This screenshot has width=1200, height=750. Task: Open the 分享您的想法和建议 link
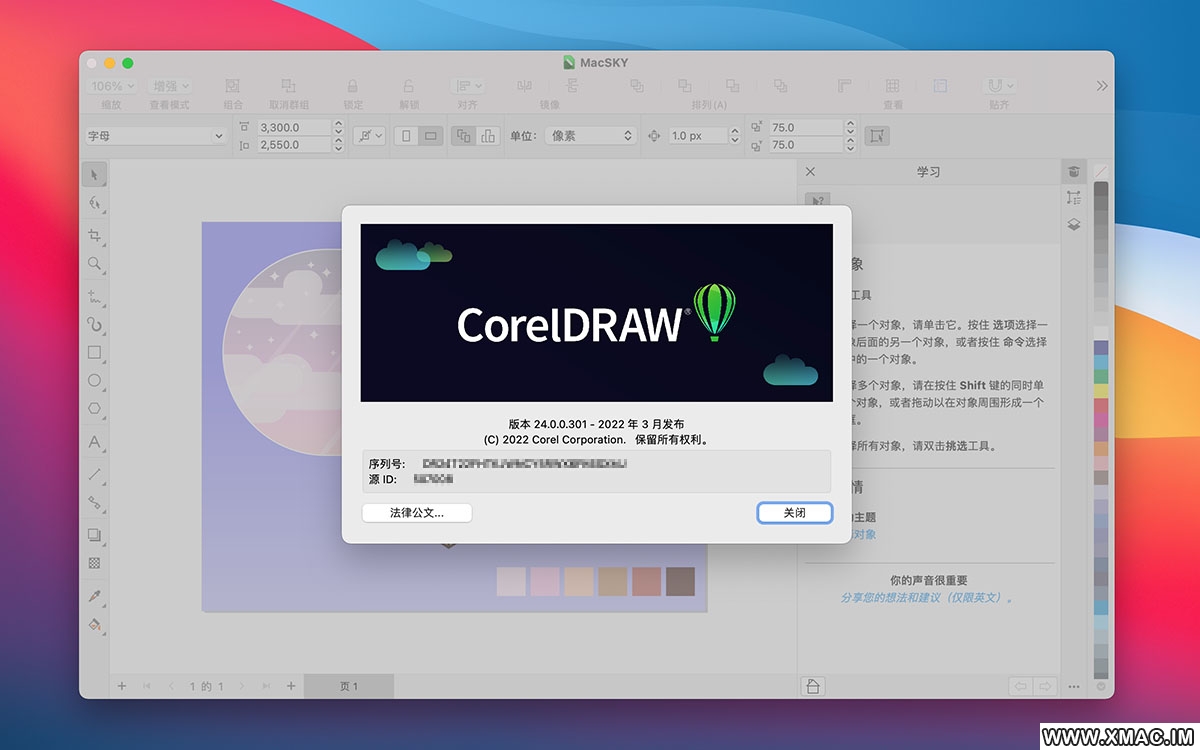tap(926, 597)
